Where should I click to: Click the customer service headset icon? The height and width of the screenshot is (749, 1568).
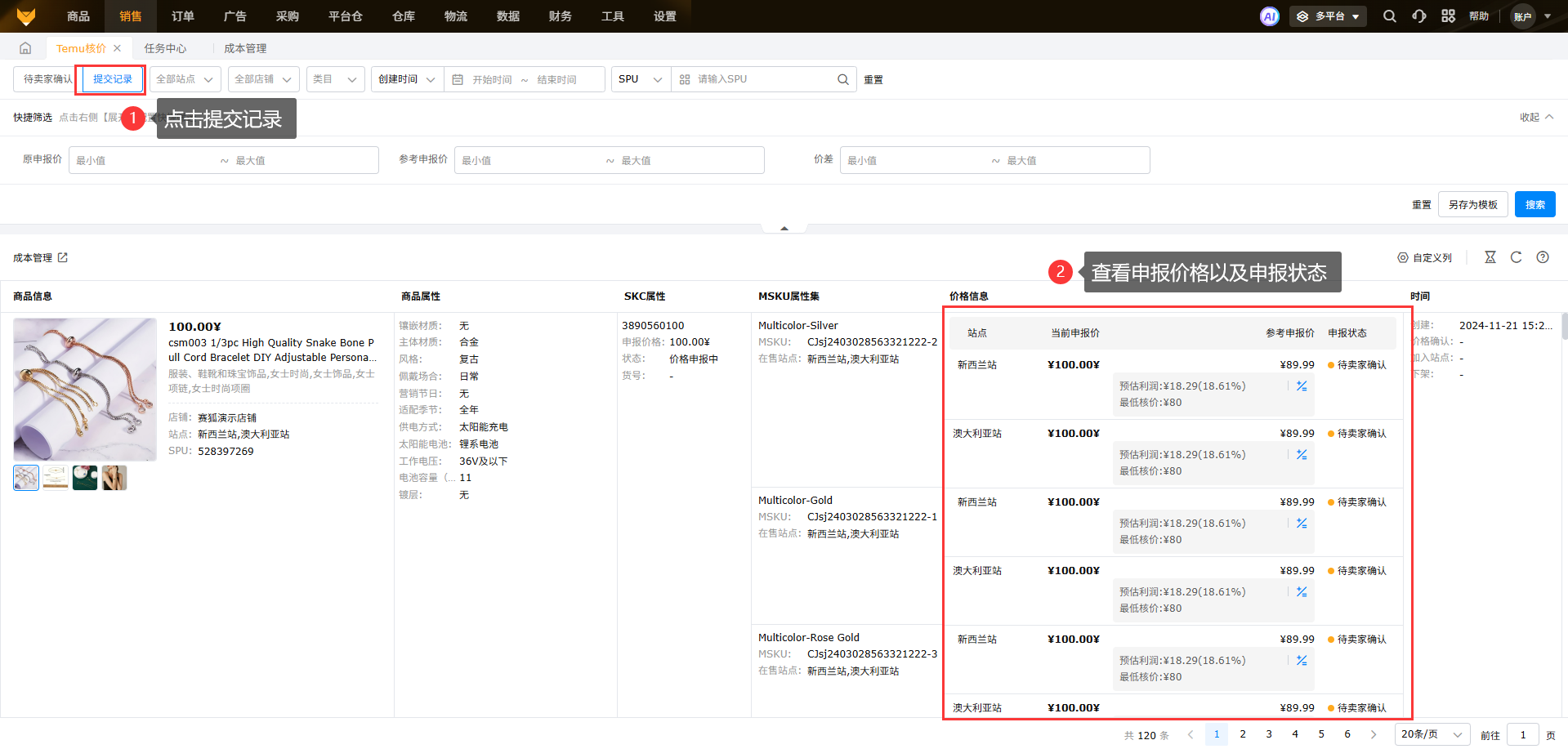click(1419, 16)
